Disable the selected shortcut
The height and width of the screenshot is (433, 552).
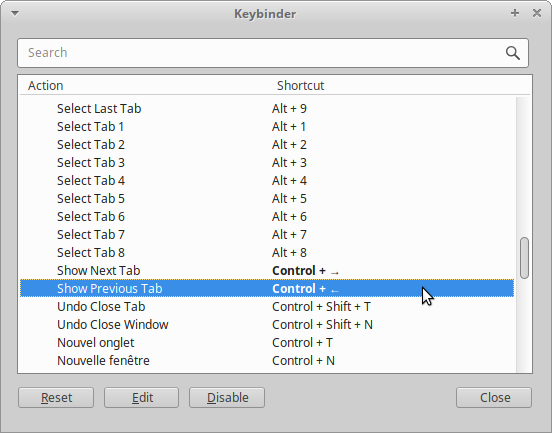pyautogui.click(x=227, y=398)
